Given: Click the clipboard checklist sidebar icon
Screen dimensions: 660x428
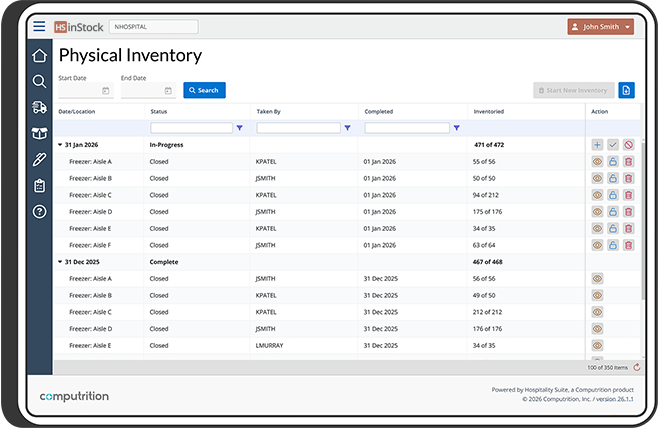Looking at the screenshot, I should click(x=39, y=185).
